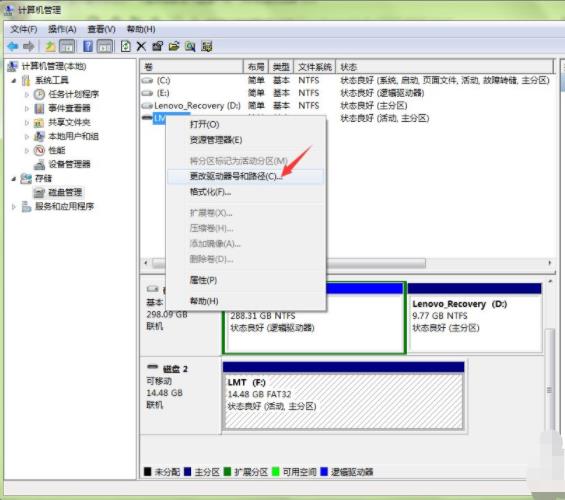Expand the 任务计划程序 node arrow

27,94
